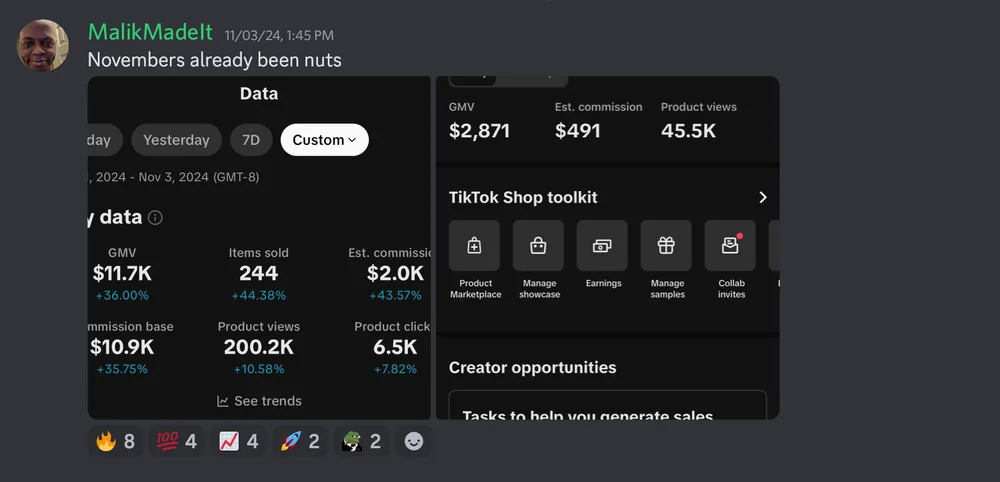Open the add reaction smiley picker
This screenshot has height=482, width=1000.
(x=413, y=441)
